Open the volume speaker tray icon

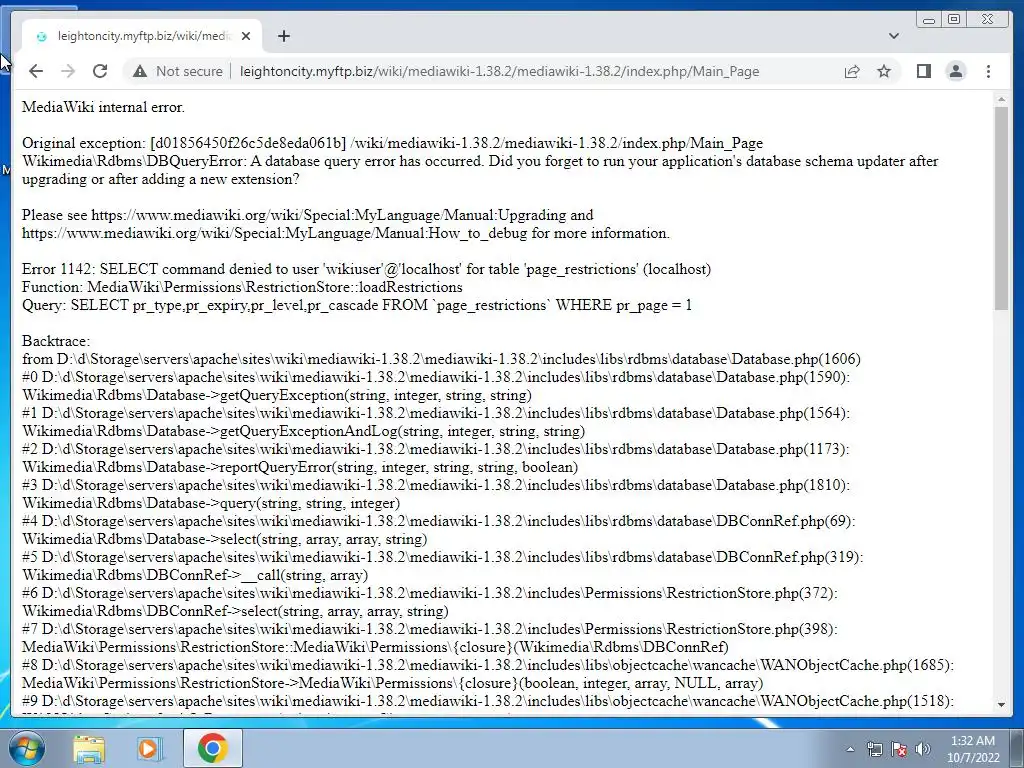pyautogui.click(x=922, y=749)
